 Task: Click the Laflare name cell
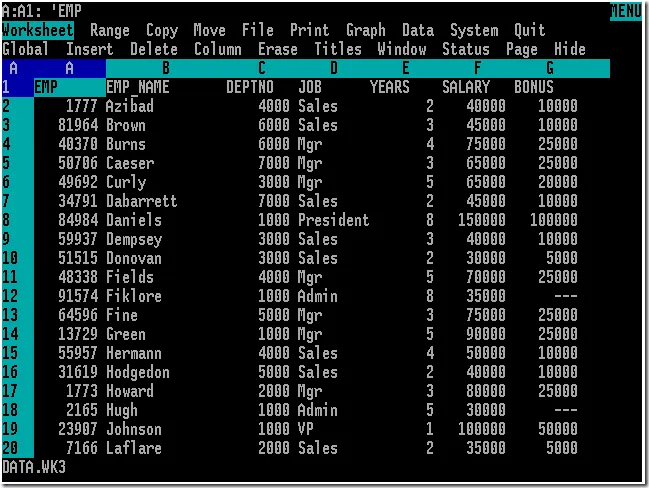click(134, 448)
